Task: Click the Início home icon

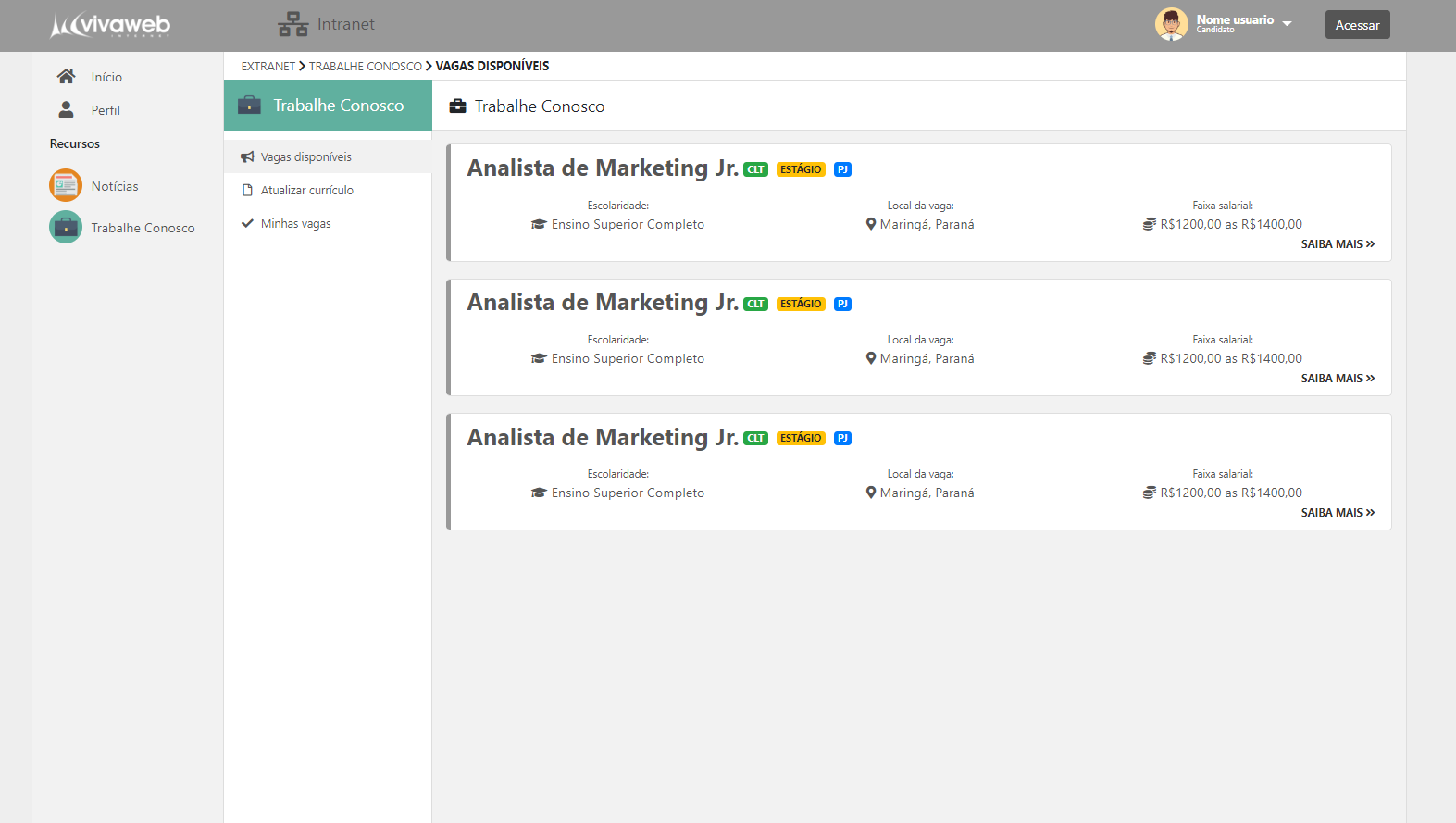Action: [x=66, y=77]
